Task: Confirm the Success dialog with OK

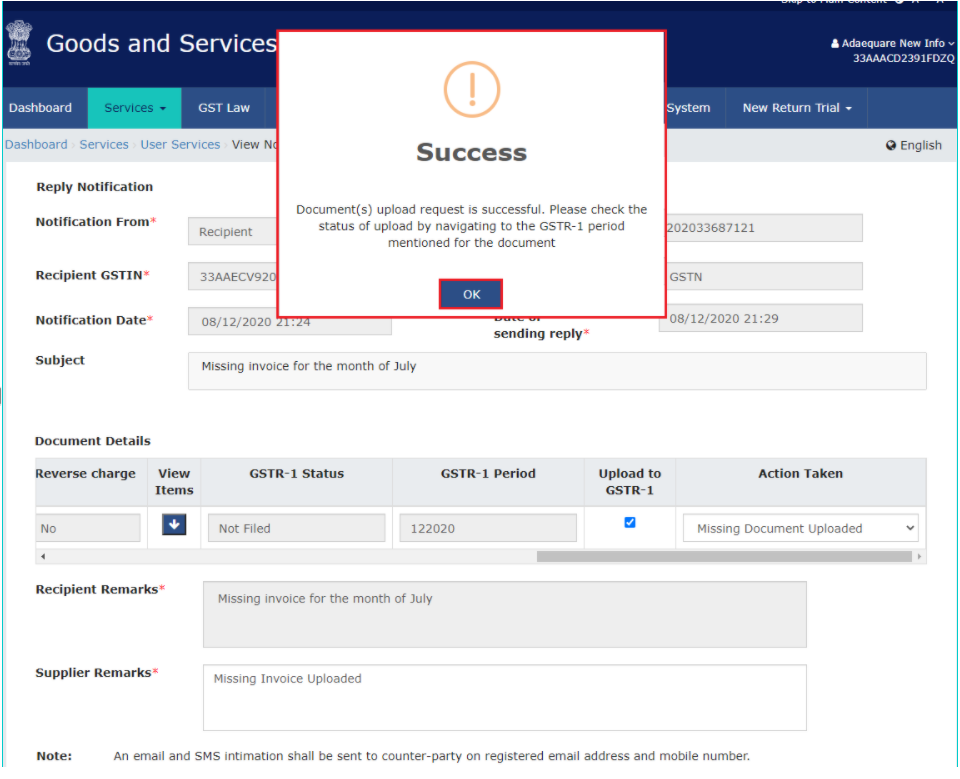Action: click(x=471, y=294)
